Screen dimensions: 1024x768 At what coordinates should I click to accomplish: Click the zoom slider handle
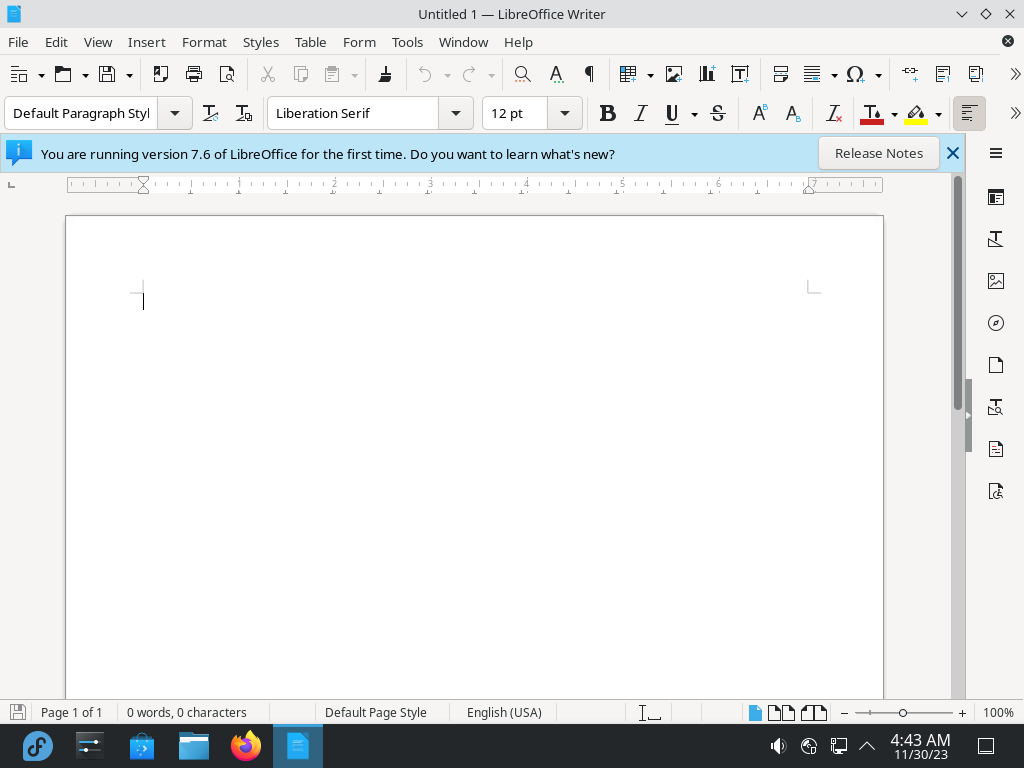pos(903,713)
